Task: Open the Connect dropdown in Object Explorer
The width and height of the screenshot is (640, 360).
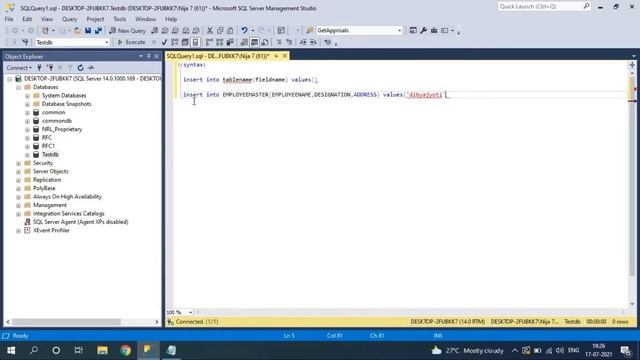Action: (x=19, y=68)
